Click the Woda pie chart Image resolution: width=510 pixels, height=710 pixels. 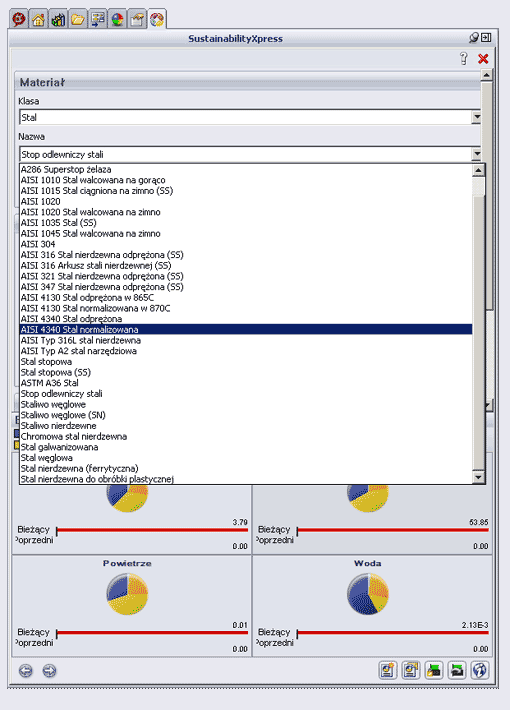[x=368, y=594]
